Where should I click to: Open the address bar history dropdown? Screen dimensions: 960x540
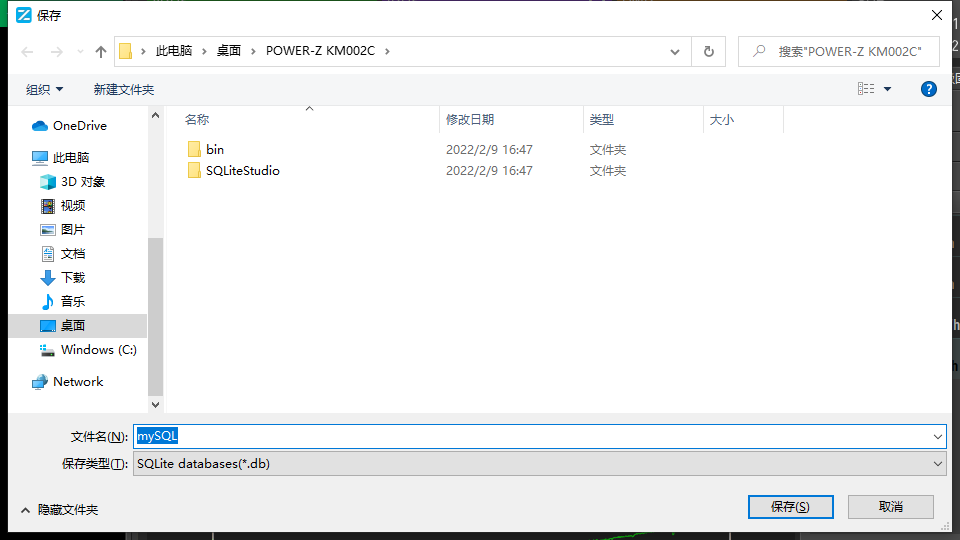point(675,52)
